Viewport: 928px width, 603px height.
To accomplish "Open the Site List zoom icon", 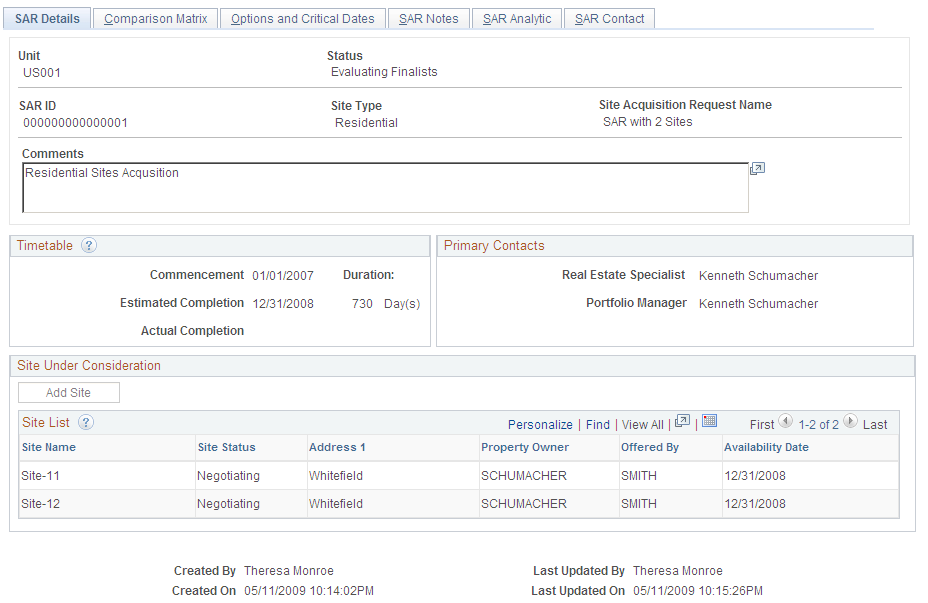I will [x=682, y=421].
